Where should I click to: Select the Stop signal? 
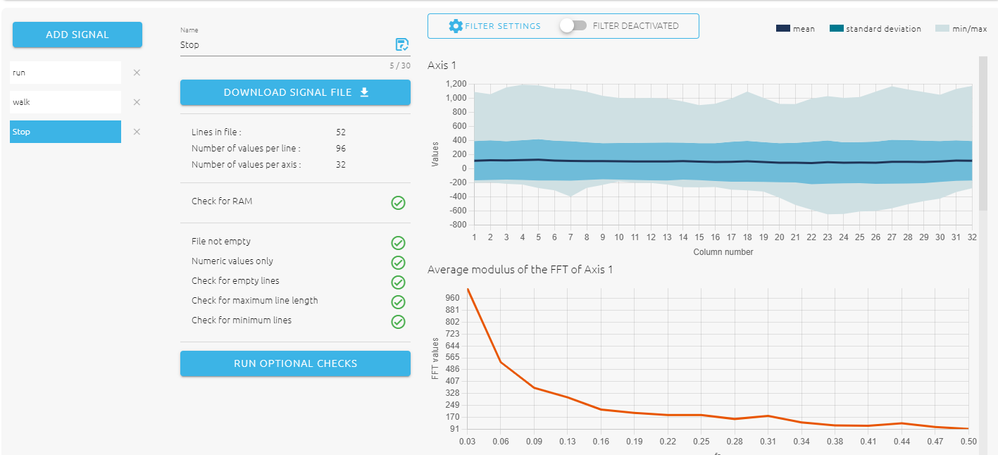click(66, 132)
